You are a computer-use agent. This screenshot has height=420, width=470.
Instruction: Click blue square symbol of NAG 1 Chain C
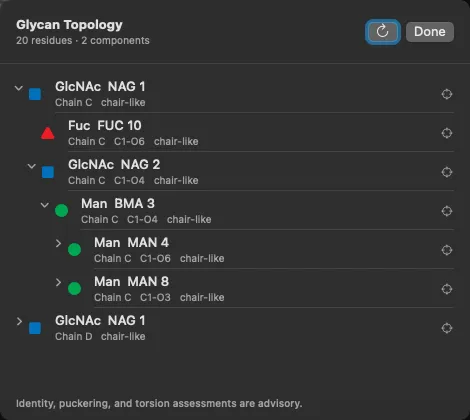35,94
